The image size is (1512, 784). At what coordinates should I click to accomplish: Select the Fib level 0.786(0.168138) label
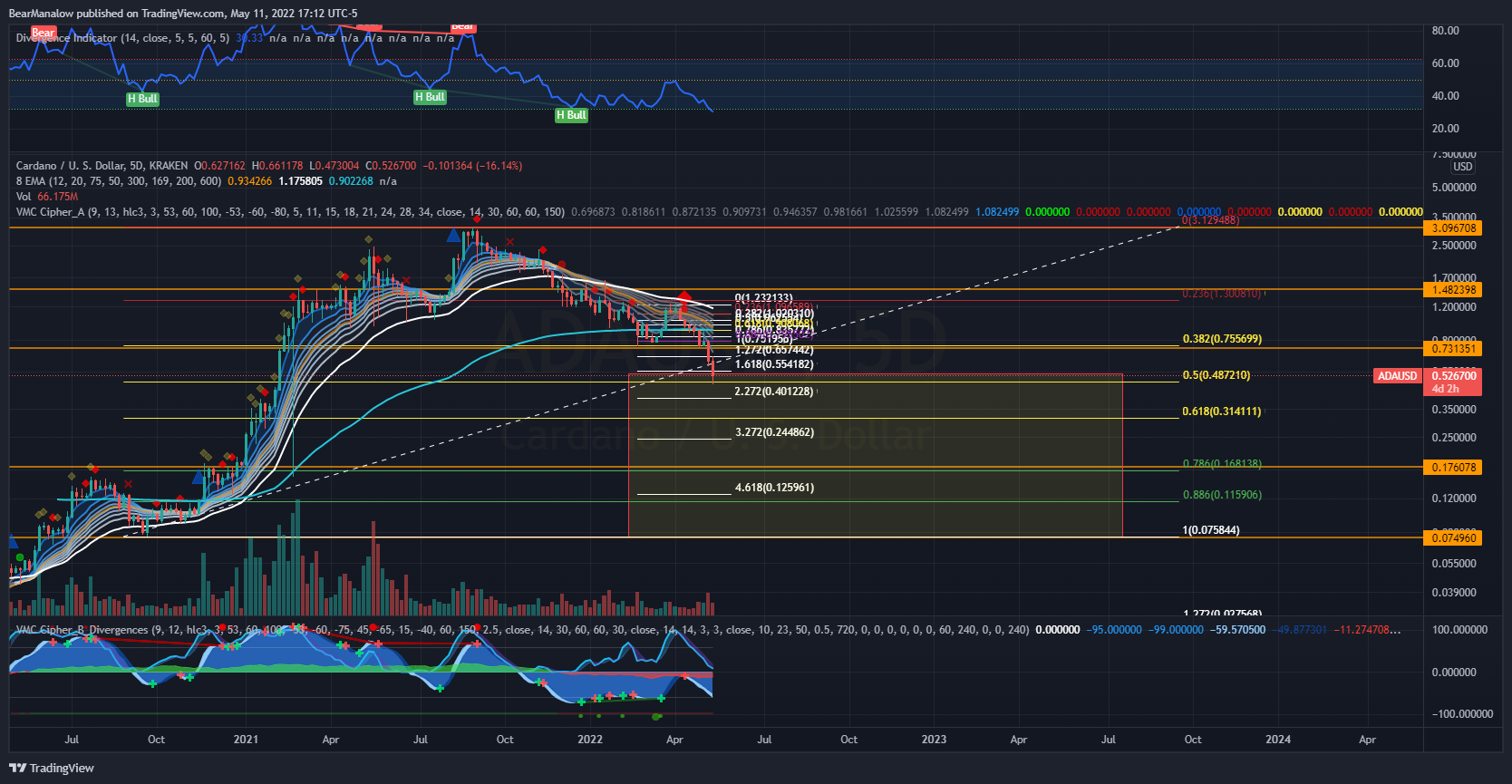(x=1222, y=464)
